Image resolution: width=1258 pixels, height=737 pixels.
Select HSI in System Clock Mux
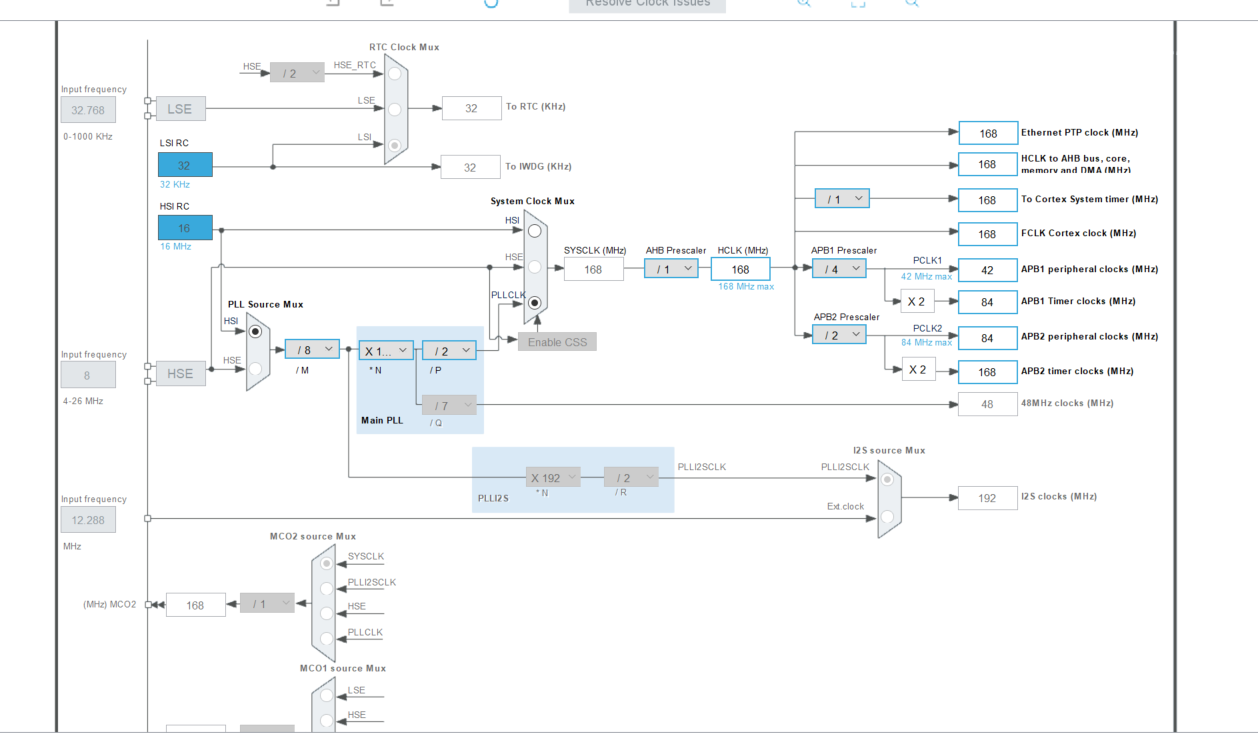coord(535,231)
